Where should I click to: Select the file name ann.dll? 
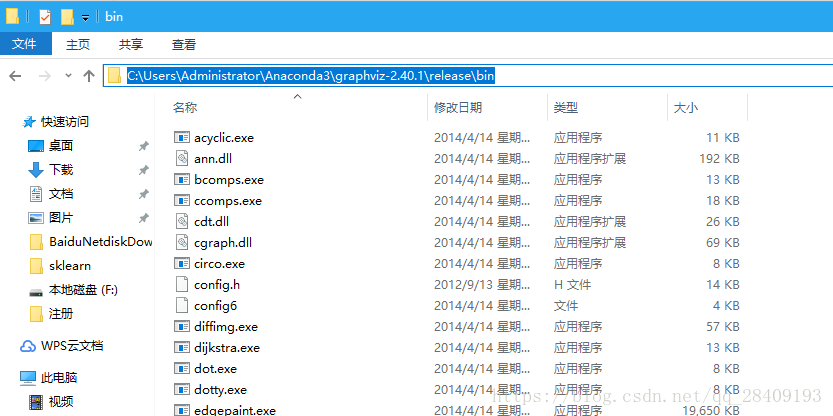(213, 159)
